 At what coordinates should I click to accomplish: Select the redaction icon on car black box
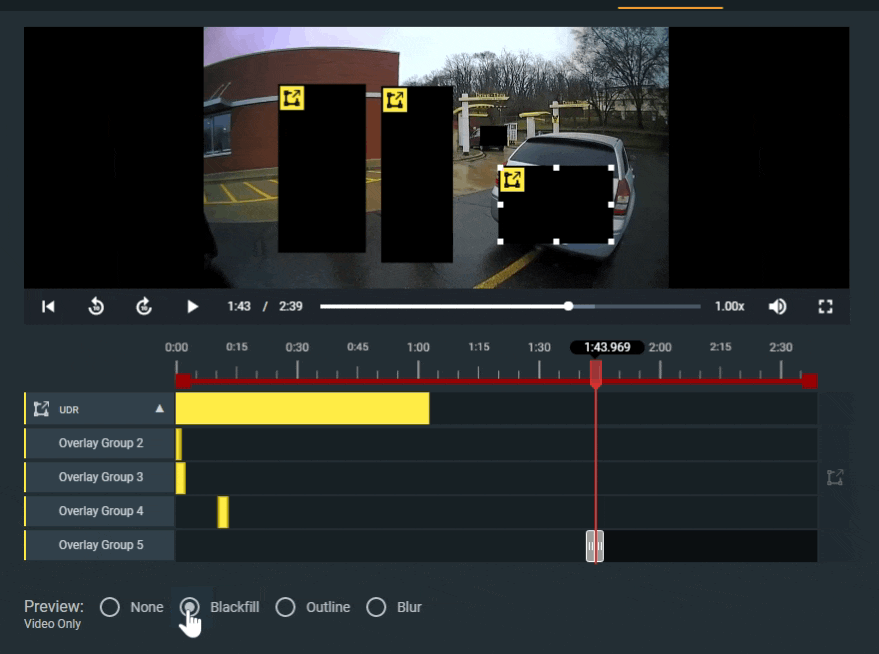click(x=512, y=180)
